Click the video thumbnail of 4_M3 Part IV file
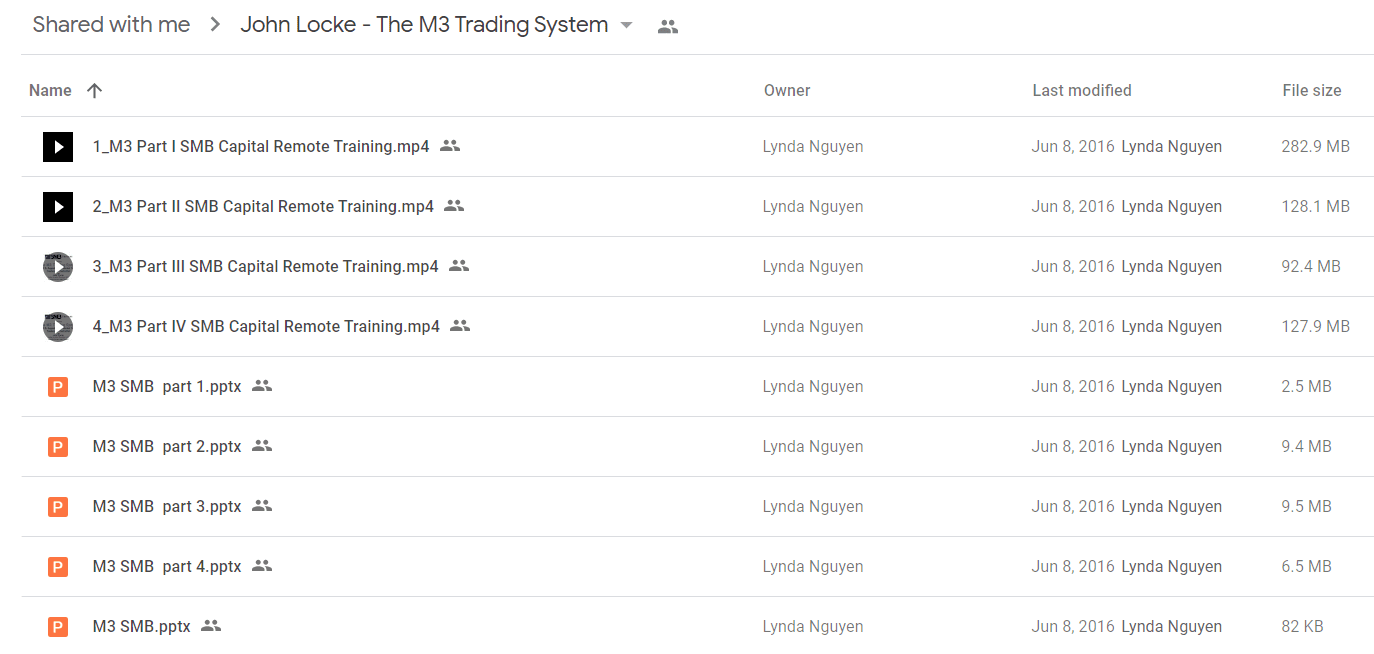Image resolution: width=1374 pixels, height=654 pixels. tap(58, 327)
